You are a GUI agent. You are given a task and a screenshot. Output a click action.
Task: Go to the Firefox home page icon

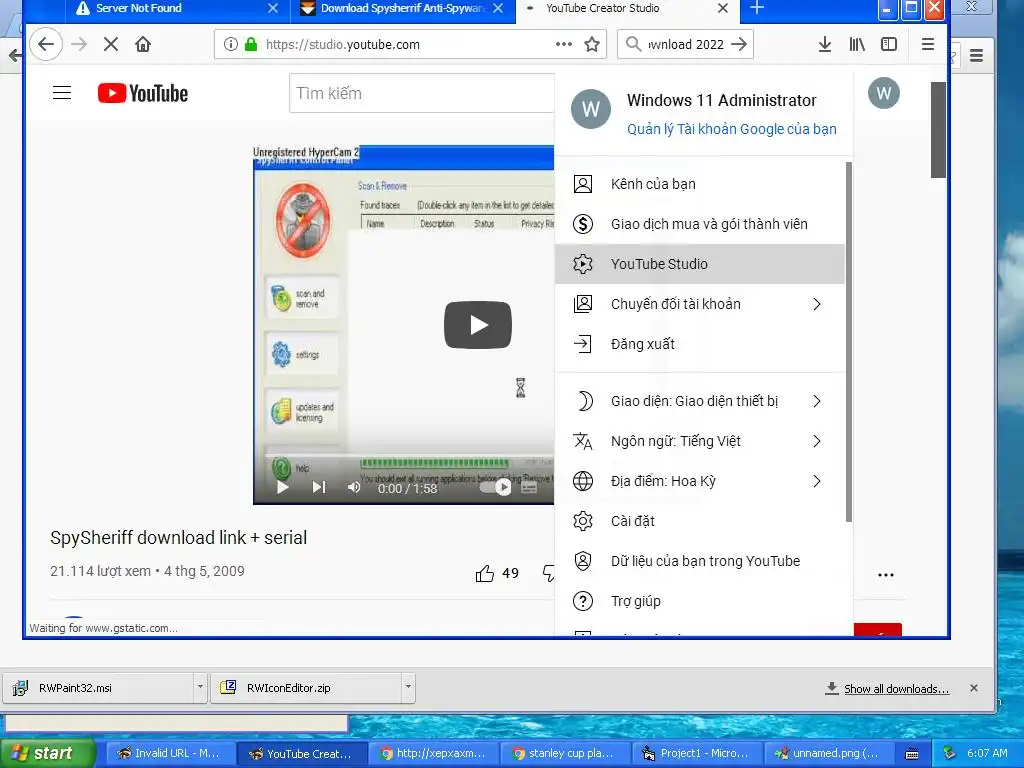143,44
